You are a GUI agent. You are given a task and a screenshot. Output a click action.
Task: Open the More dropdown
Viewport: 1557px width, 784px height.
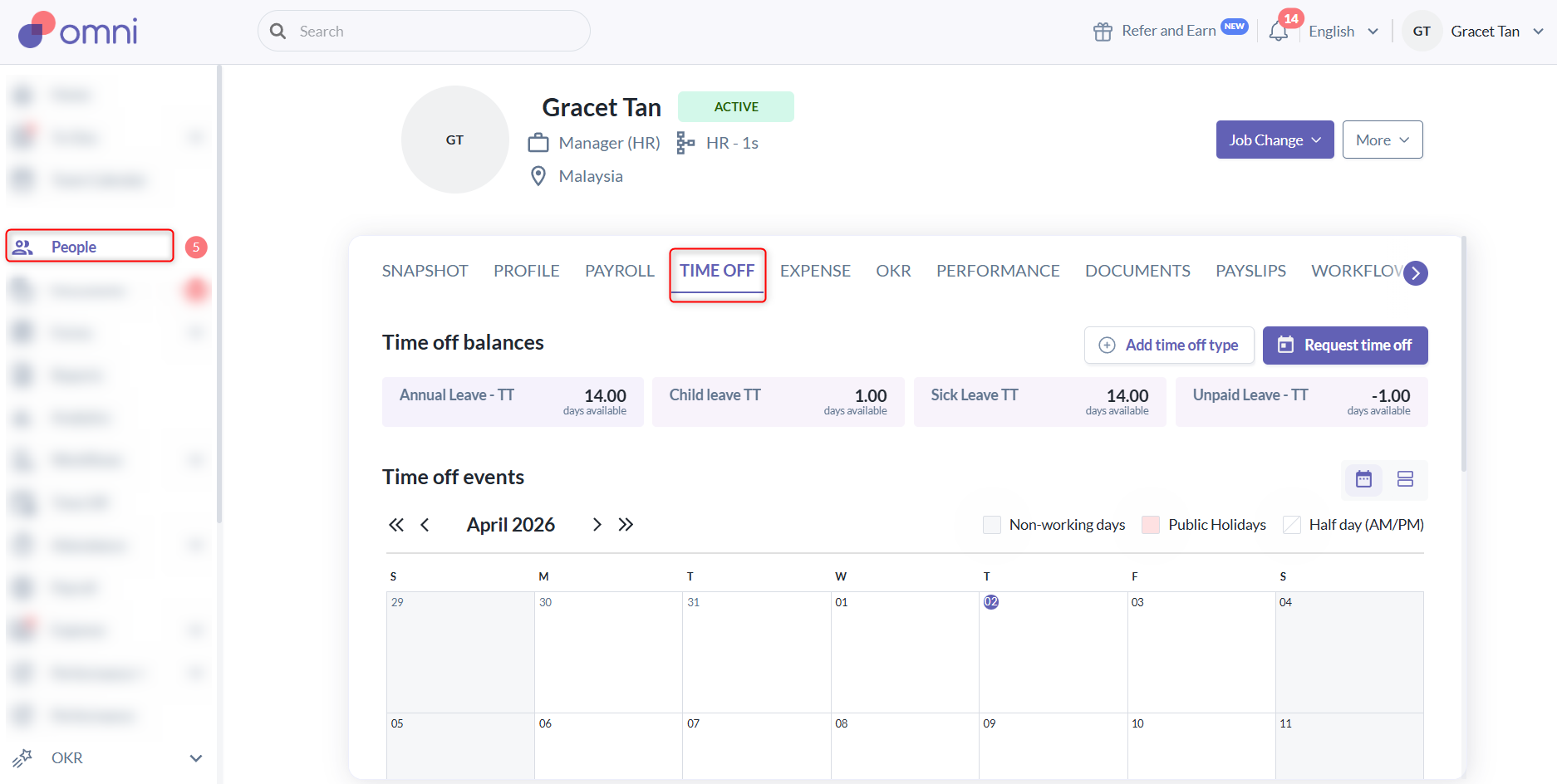1383,140
